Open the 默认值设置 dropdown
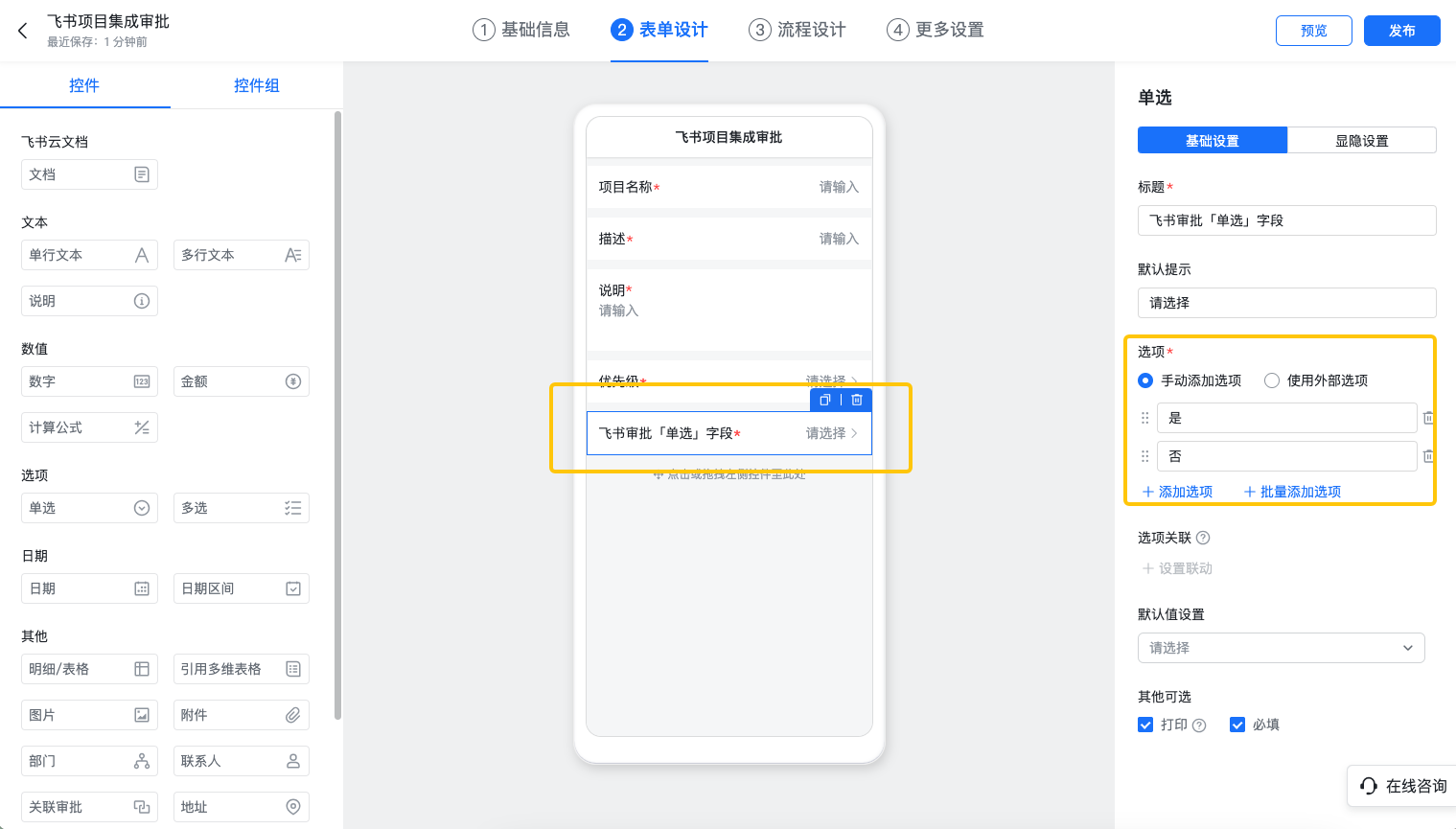Image resolution: width=1456 pixels, height=829 pixels. 1282,648
